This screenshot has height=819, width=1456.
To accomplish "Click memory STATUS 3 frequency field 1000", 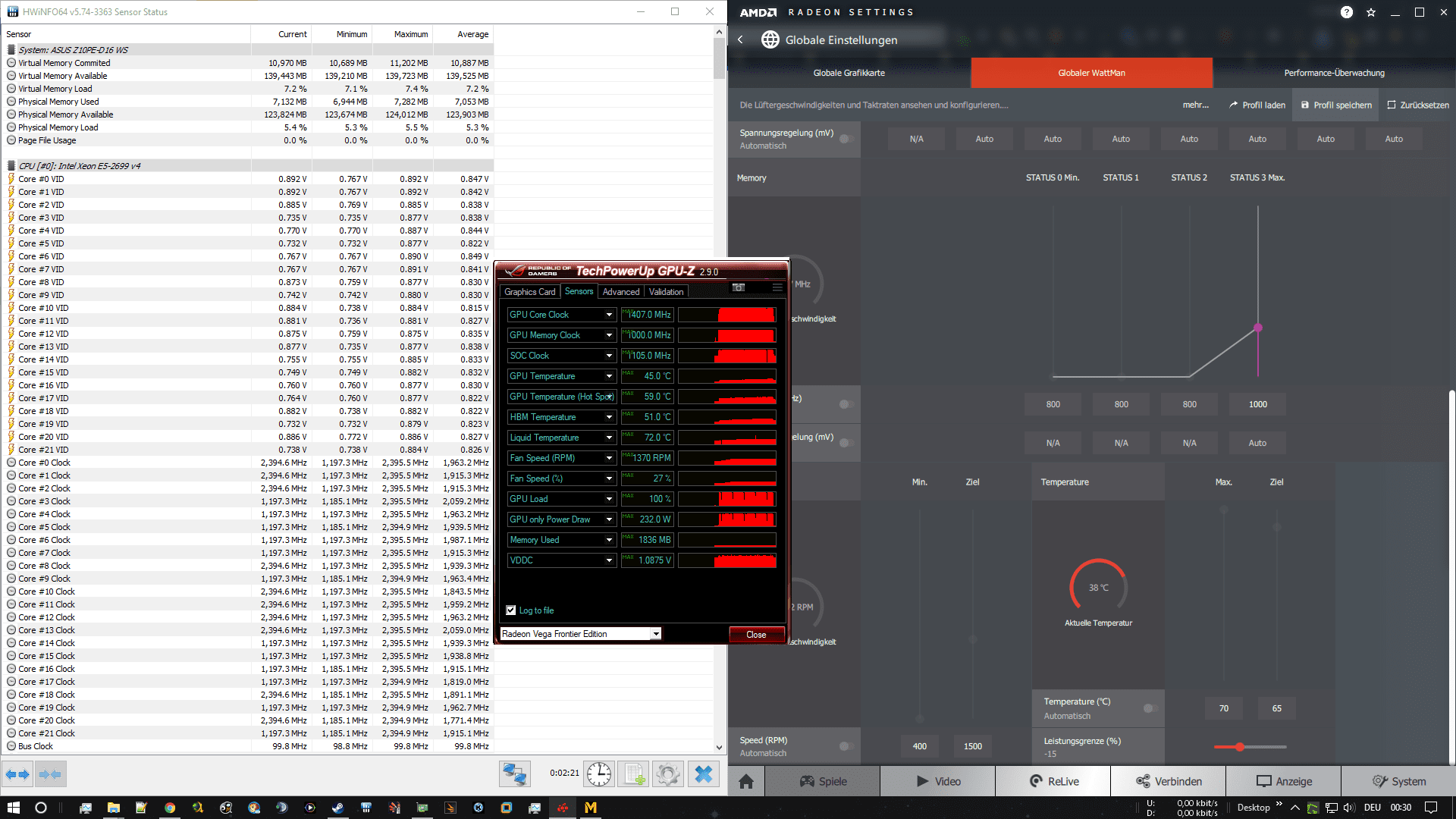I will (1258, 404).
